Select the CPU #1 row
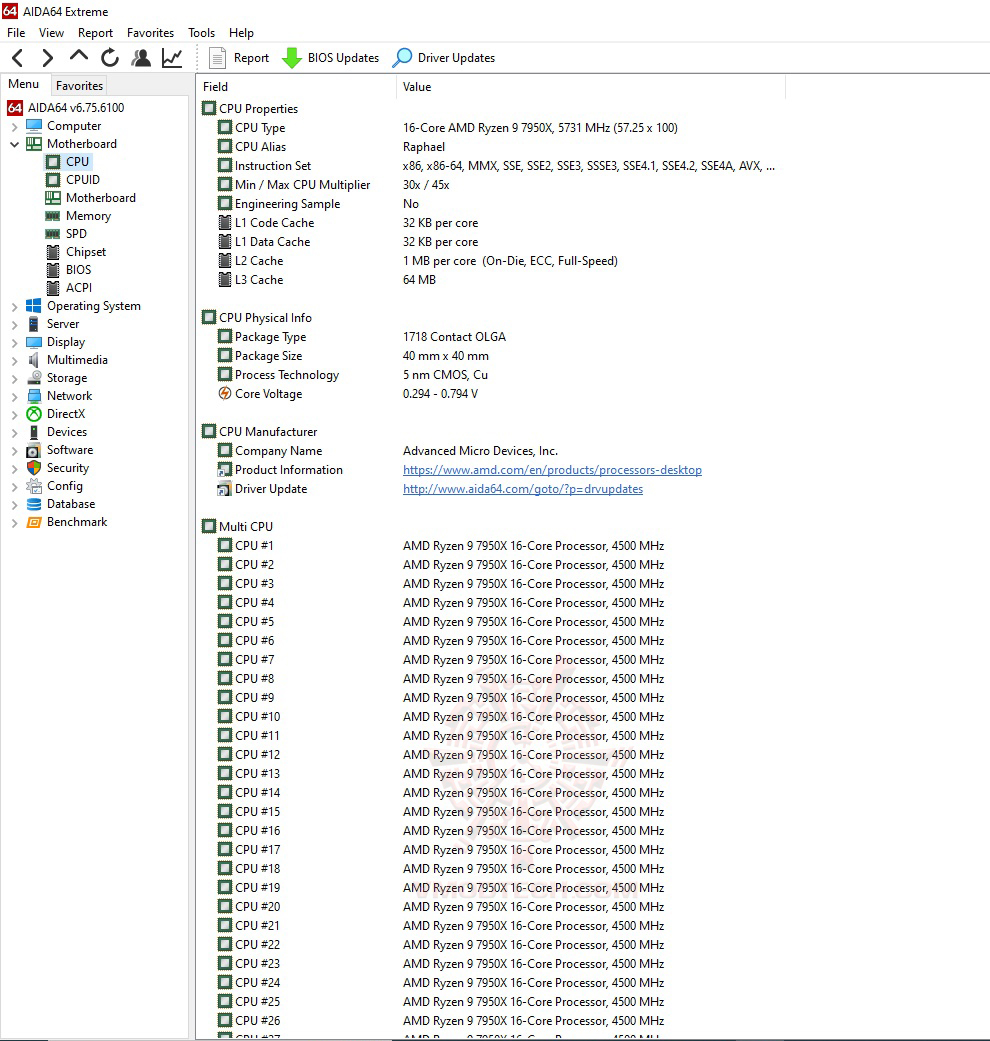The image size is (990, 1041). [x=491, y=546]
